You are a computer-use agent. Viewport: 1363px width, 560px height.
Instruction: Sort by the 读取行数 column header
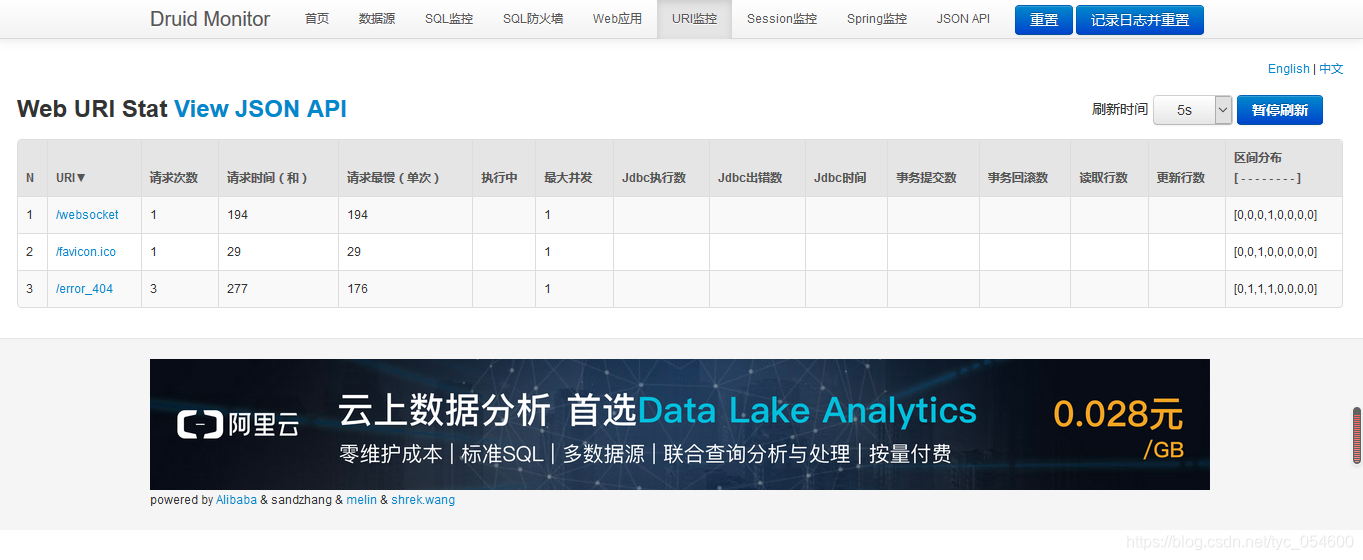coord(1103,178)
